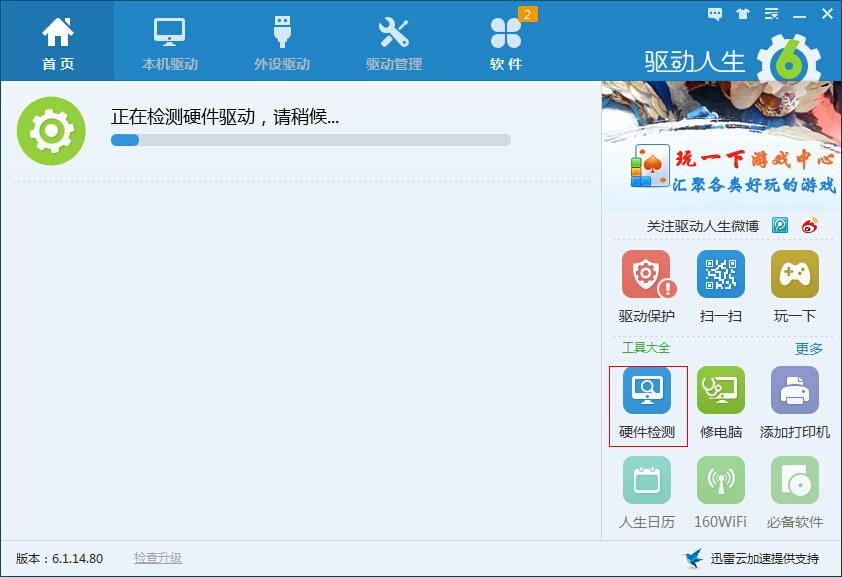This screenshot has width=842, height=577.
Task: Open the 软件 tab with badge 2
Action: tap(506, 40)
